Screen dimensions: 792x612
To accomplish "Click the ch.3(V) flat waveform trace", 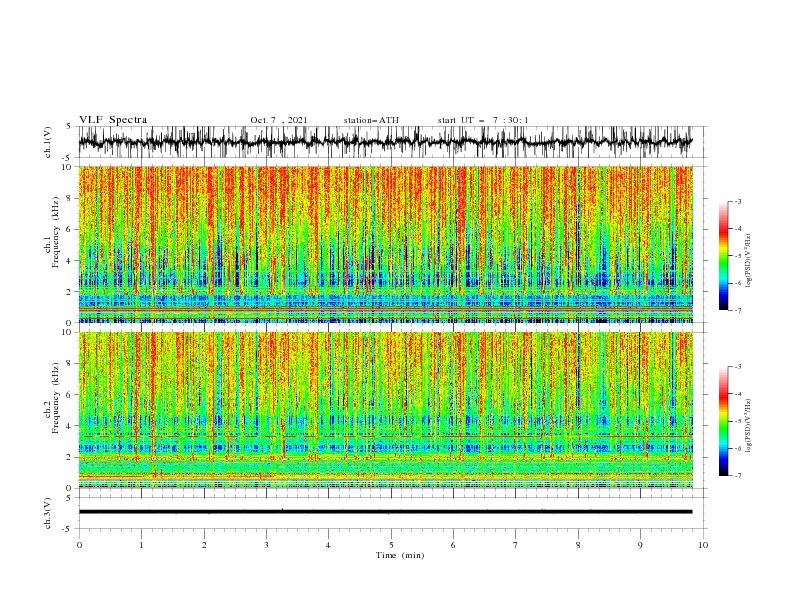I will tap(386, 512).
